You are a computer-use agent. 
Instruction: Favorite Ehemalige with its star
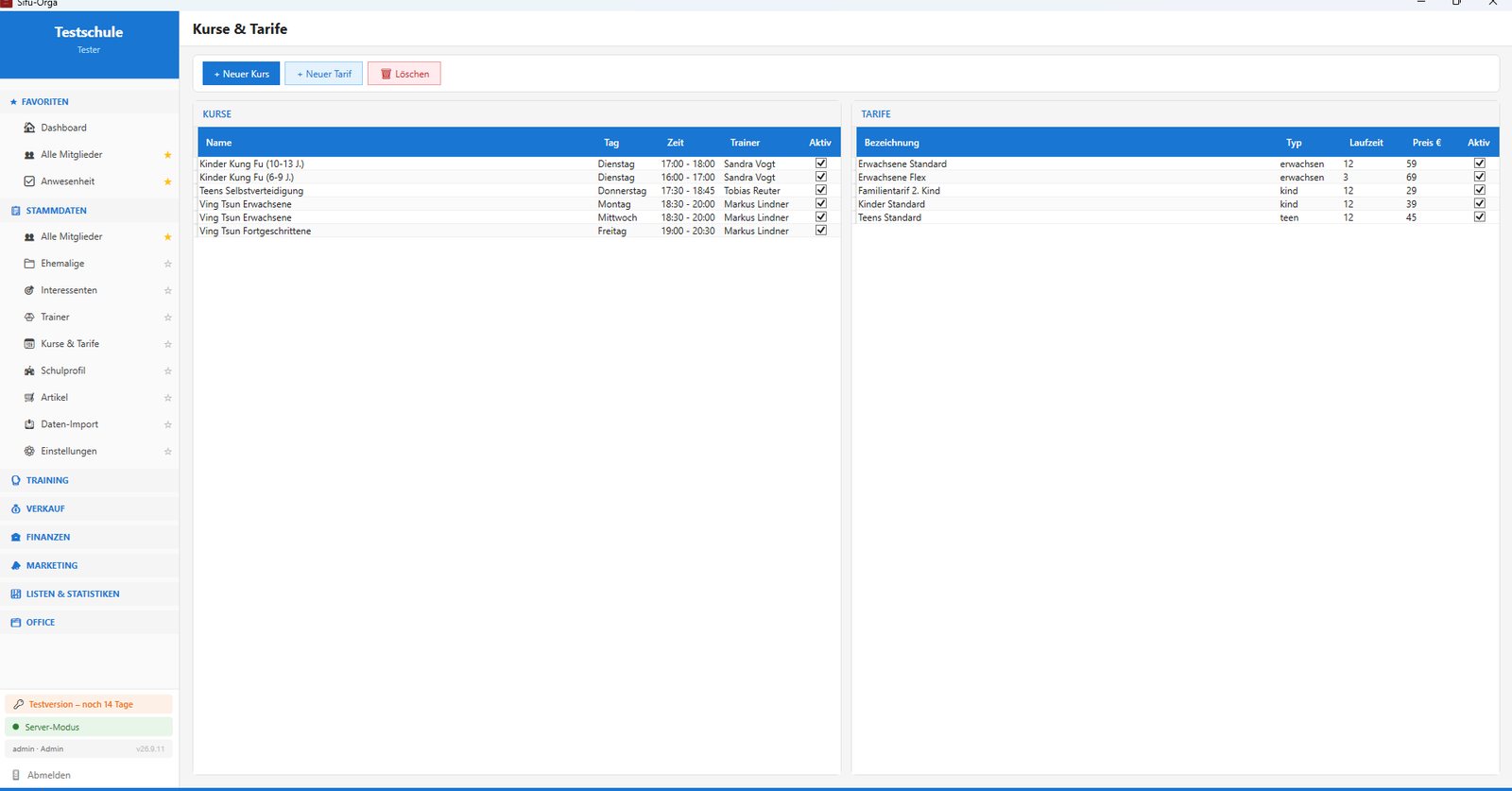[168, 264]
